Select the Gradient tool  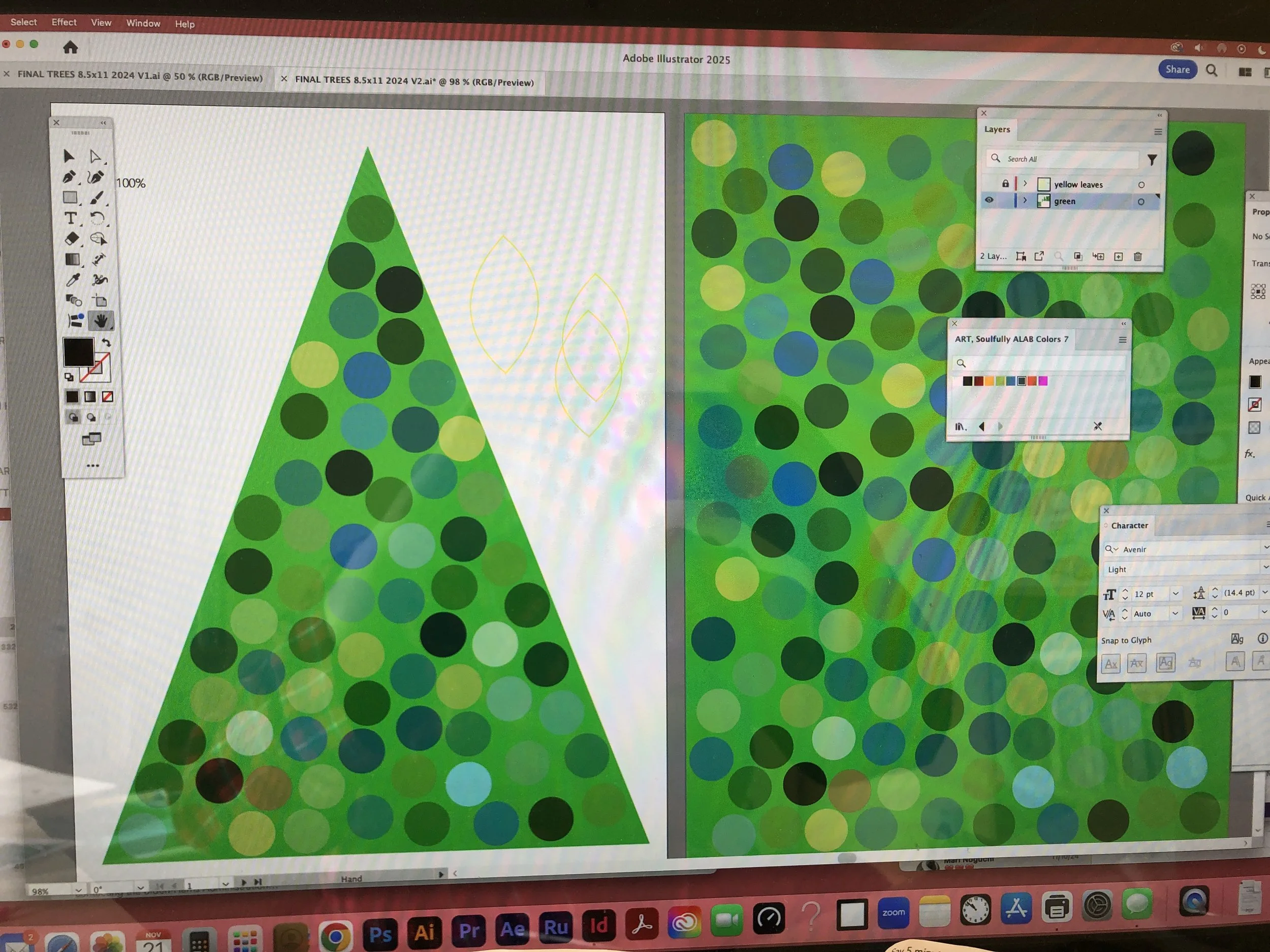[72, 259]
